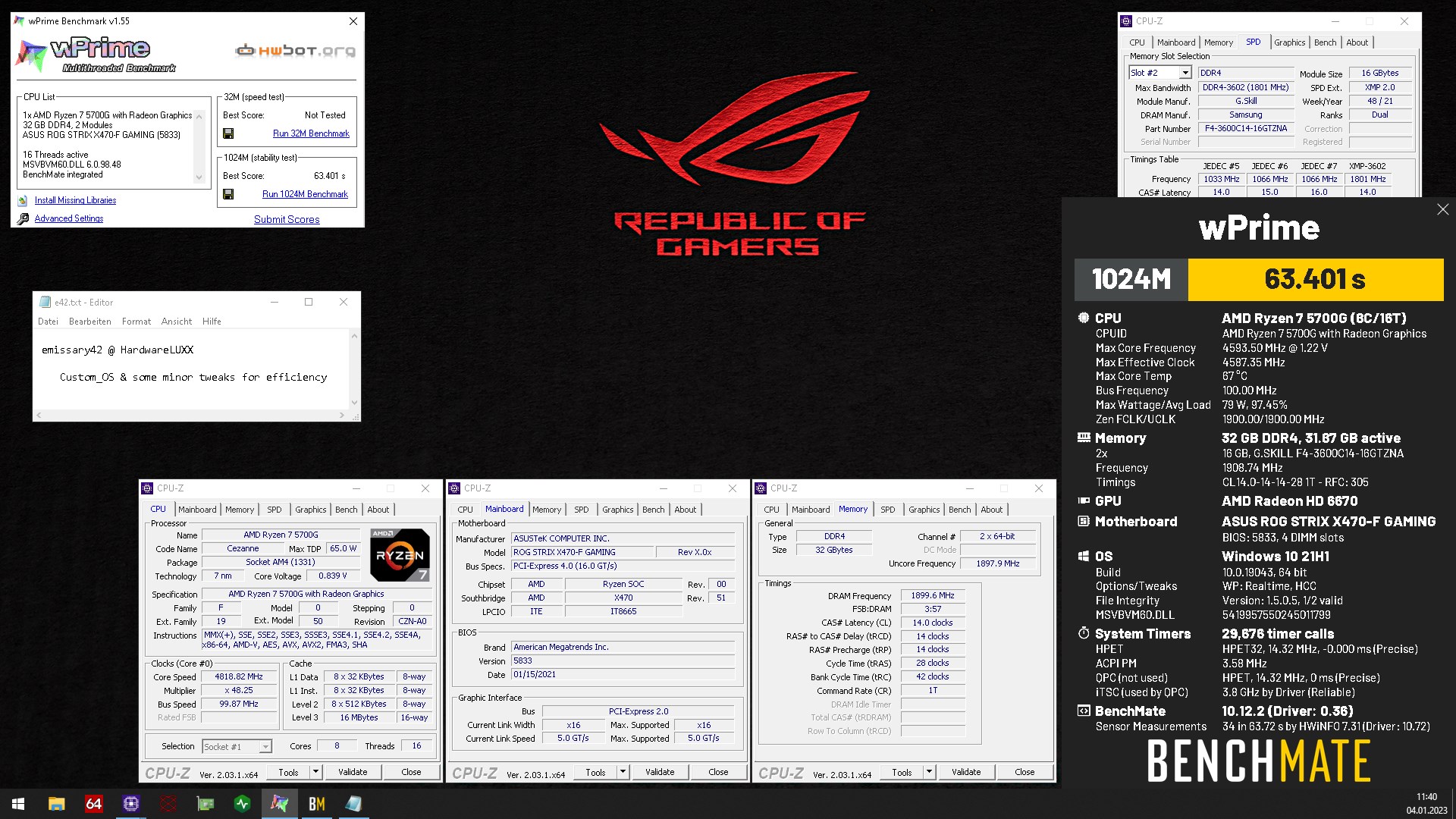The height and width of the screenshot is (819, 1456).
Task: Click the CPU section icon in BenchMate panel
Action: coord(1084,318)
